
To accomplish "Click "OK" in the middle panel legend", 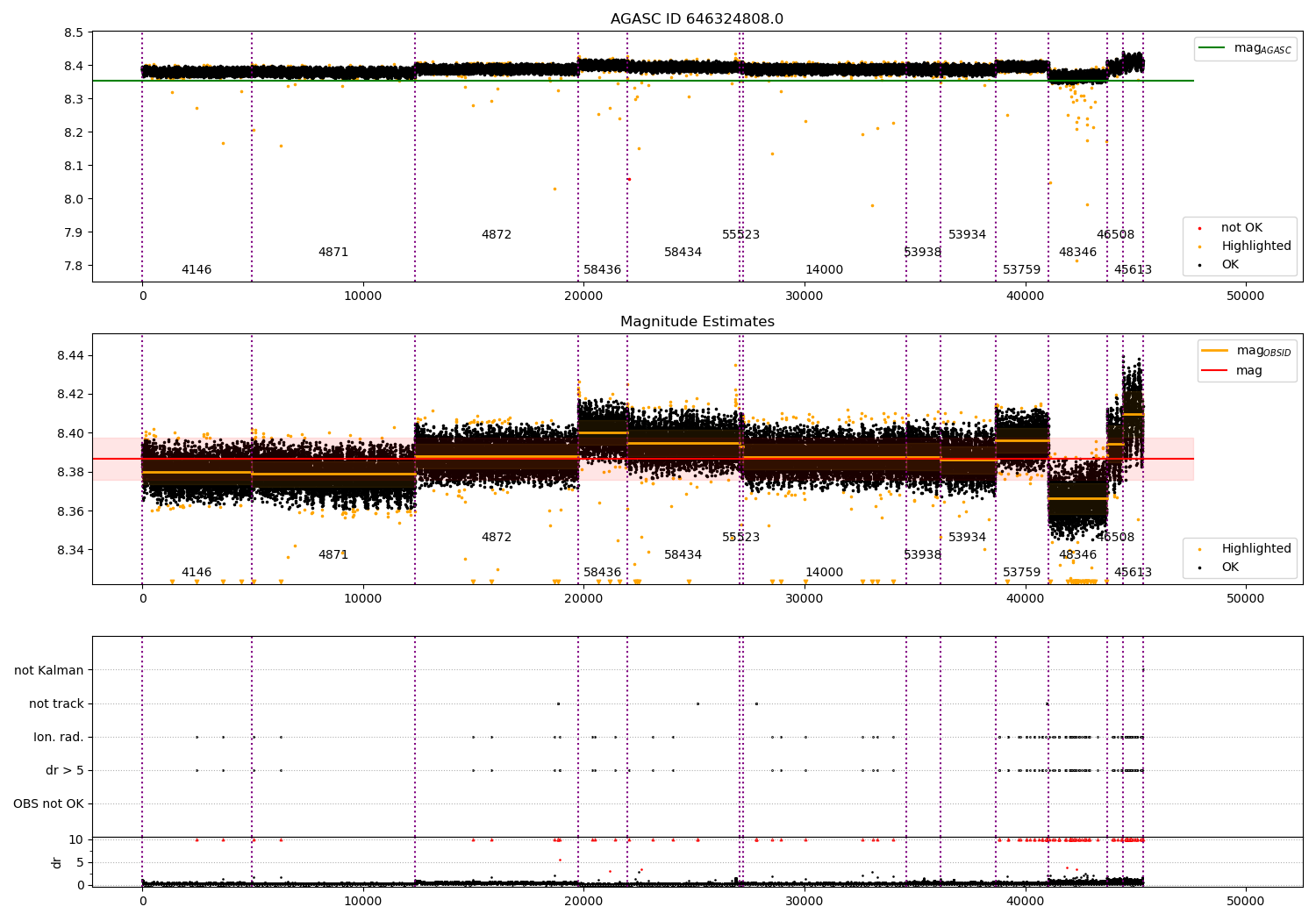I will [x=1230, y=568].
